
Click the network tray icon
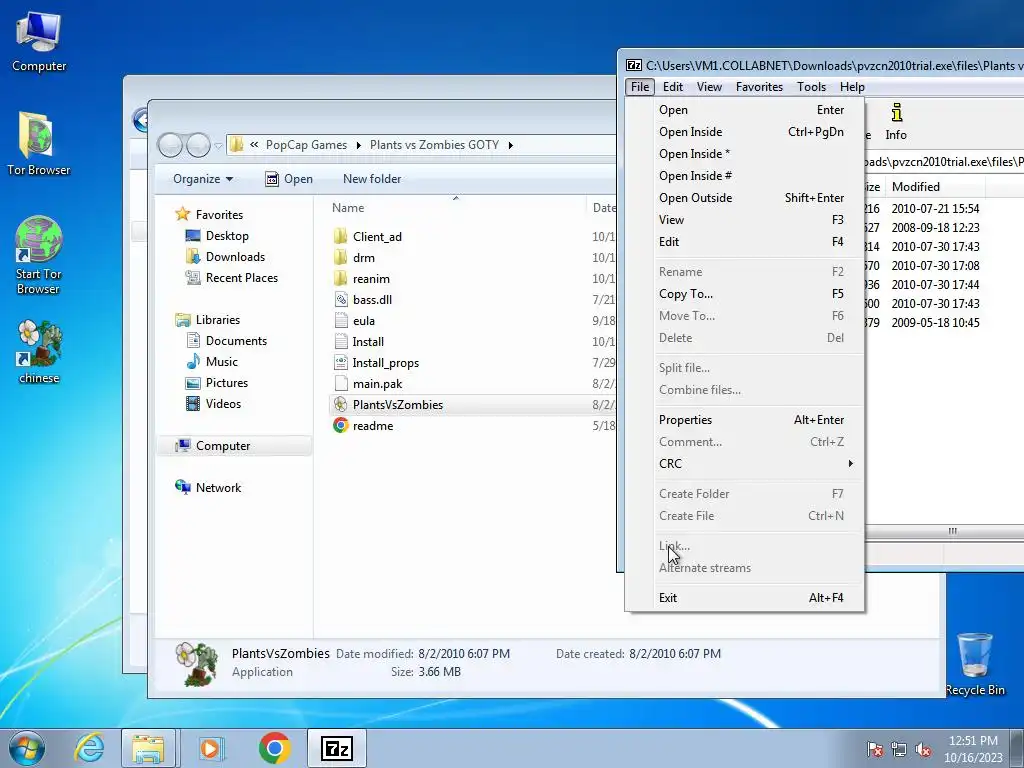(x=899, y=750)
